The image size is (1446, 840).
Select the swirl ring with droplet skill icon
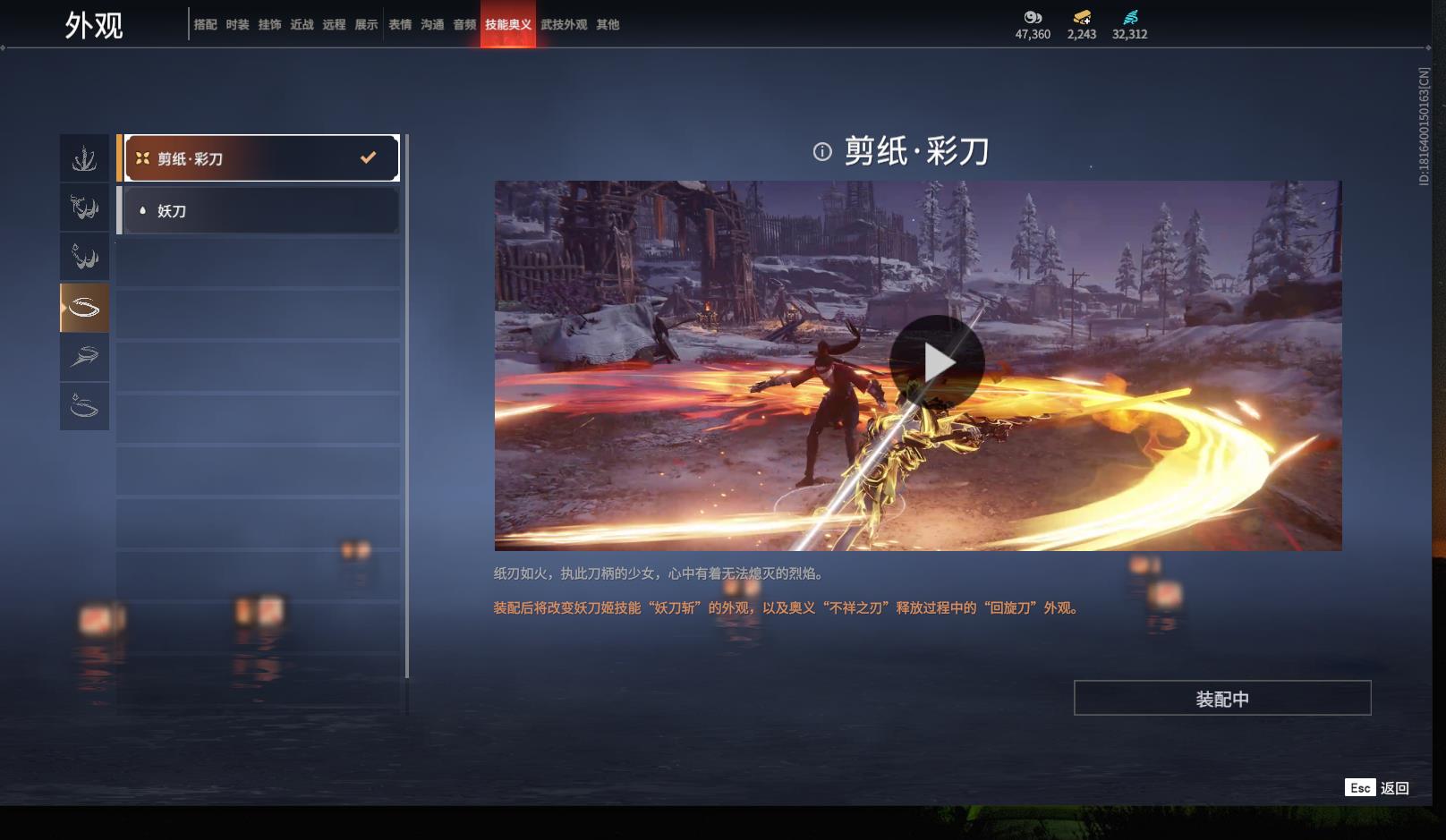click(x=84, y=407)
